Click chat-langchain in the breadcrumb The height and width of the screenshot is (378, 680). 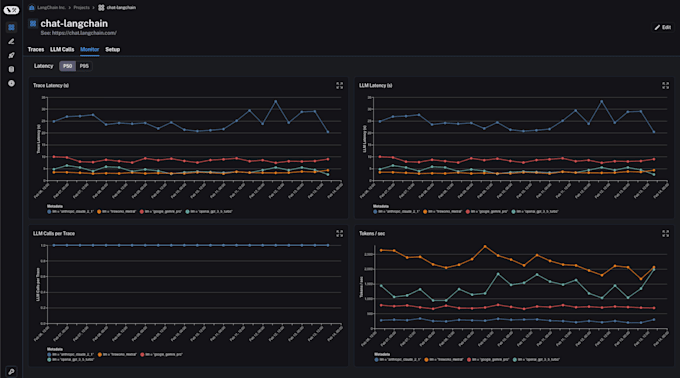(121, 7)
